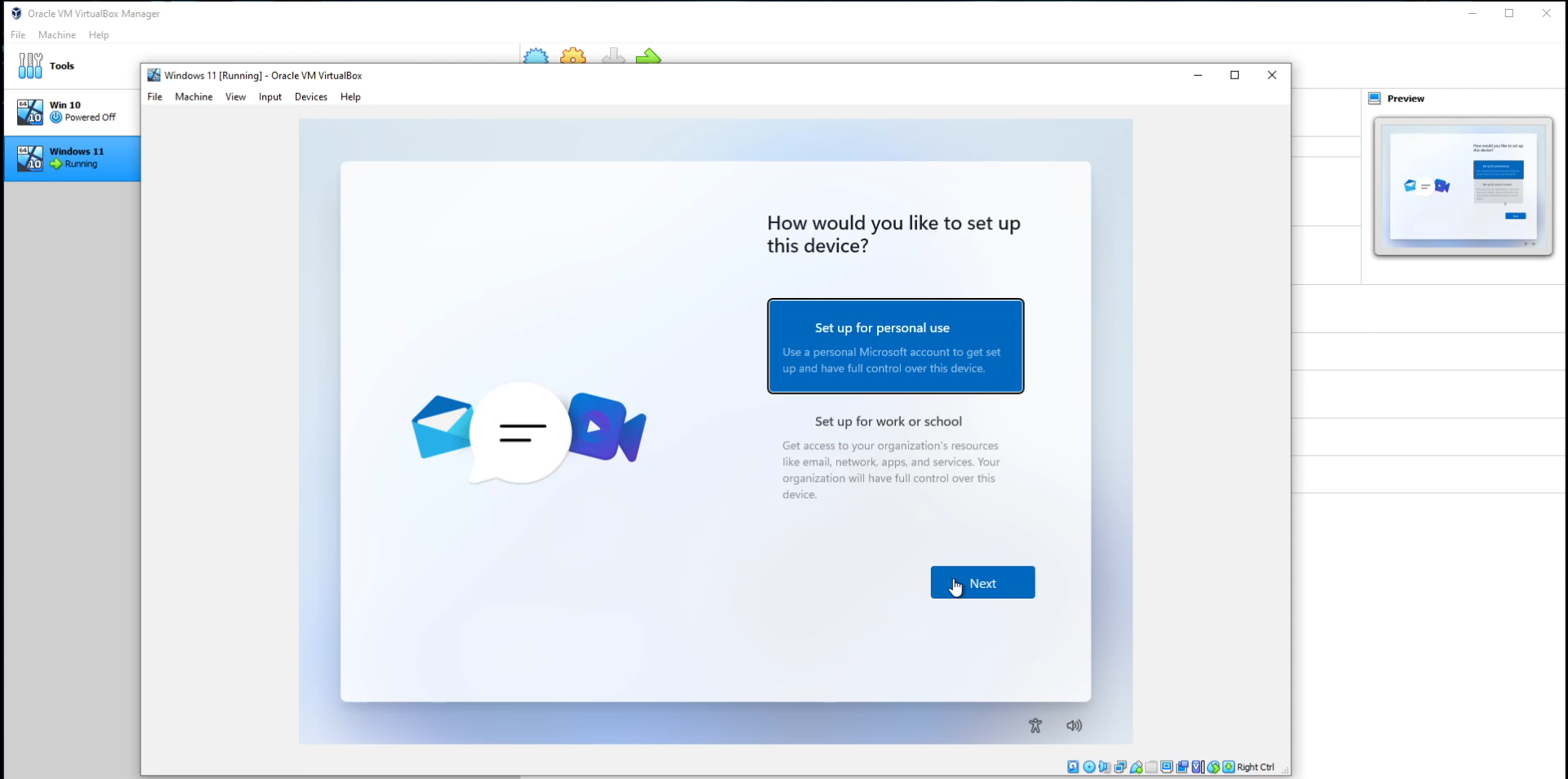Select the Windows 11 running machine
1568x779 pixels.
coord(72,158)
